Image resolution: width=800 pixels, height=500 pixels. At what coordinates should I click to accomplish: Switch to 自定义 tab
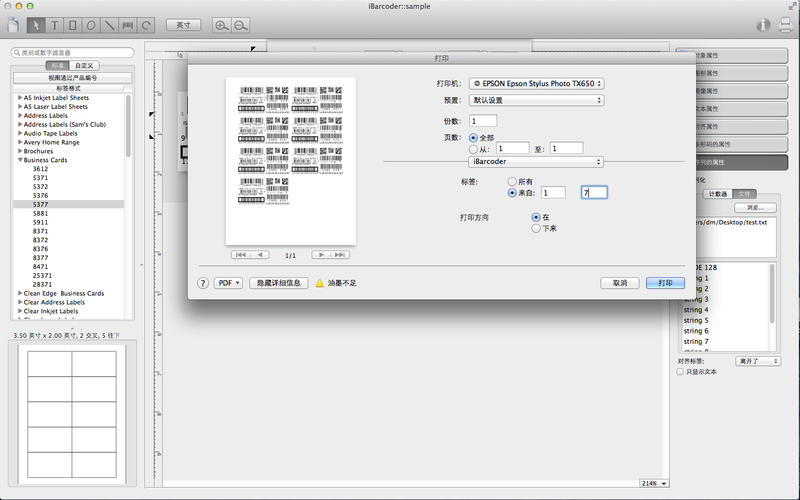tap(84, 66)
